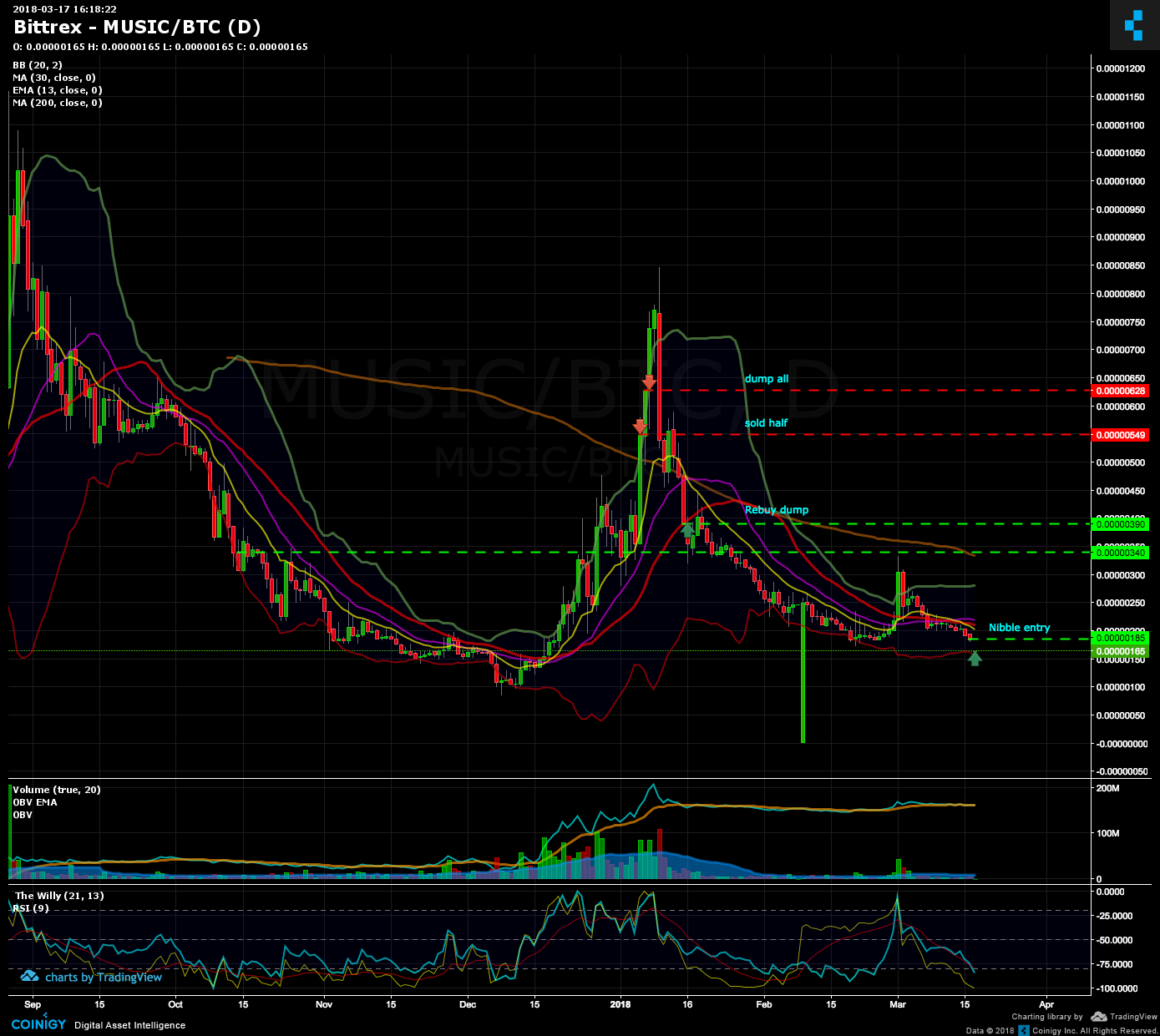Click the TradingView logo next to 'Charting library by'

click(x=1098, y=1017)
